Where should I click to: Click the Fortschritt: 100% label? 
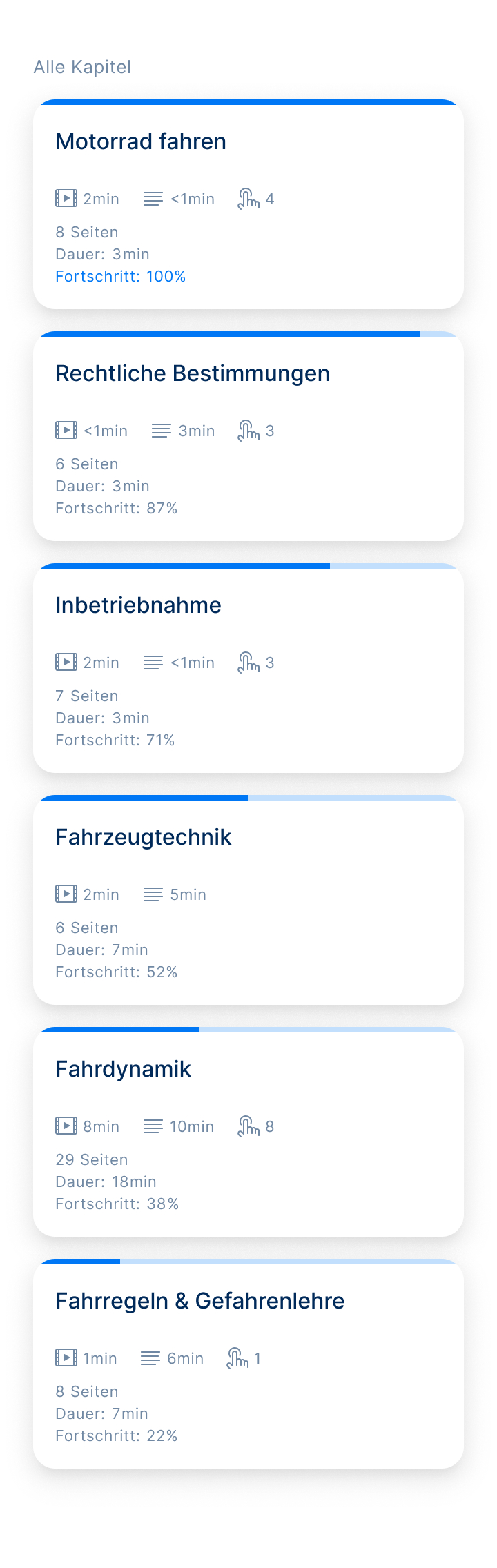tap(121, 276)
